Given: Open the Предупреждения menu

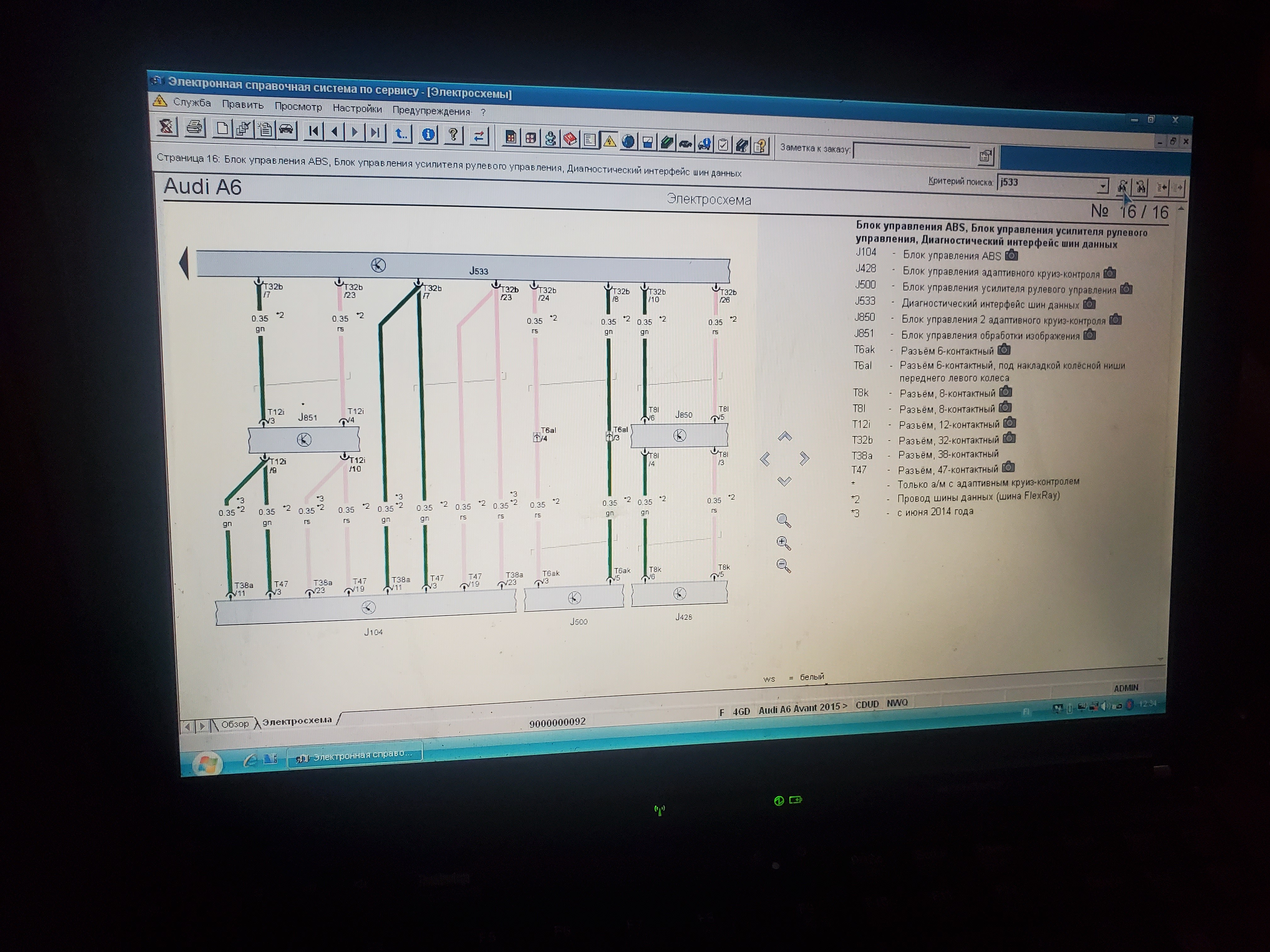Looking at the screenshot, I should [431, 111].
